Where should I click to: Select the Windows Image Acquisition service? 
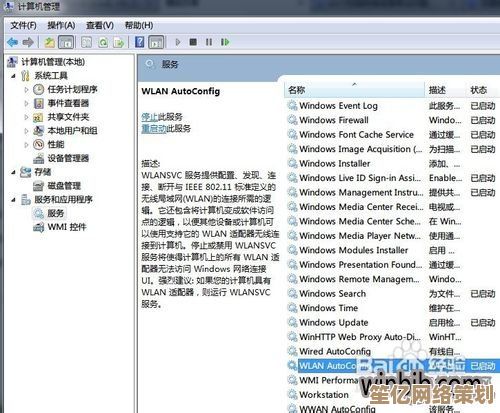pos(393,149)
